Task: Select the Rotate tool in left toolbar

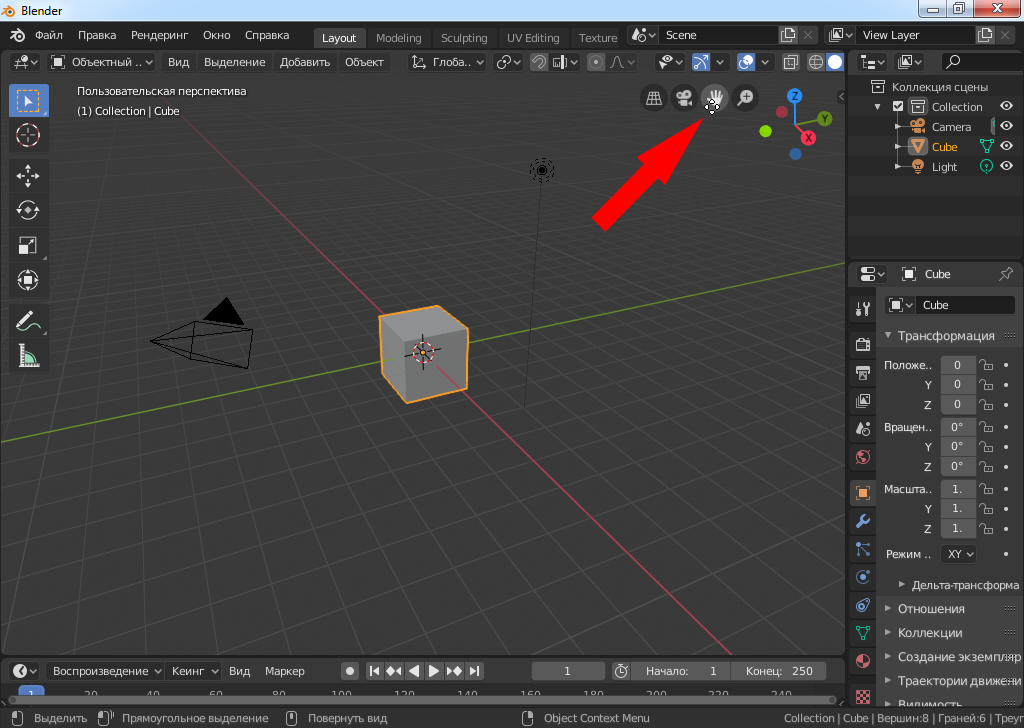Action: pos(28,210)
